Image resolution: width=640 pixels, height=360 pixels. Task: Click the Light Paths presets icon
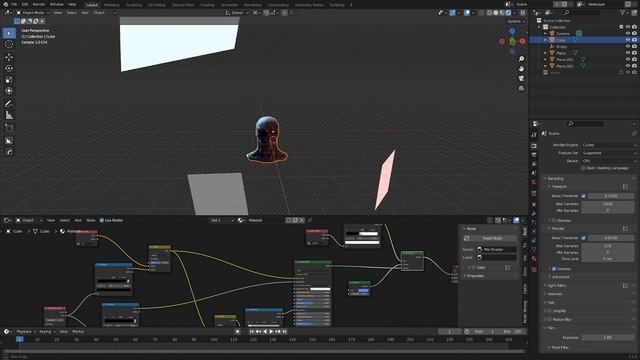pos(625,286)
